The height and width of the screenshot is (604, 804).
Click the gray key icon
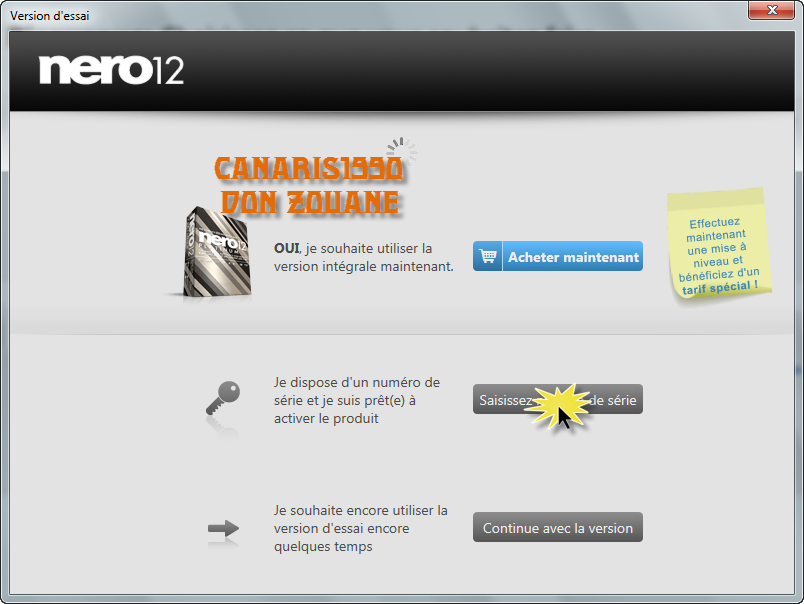point(221,399)
